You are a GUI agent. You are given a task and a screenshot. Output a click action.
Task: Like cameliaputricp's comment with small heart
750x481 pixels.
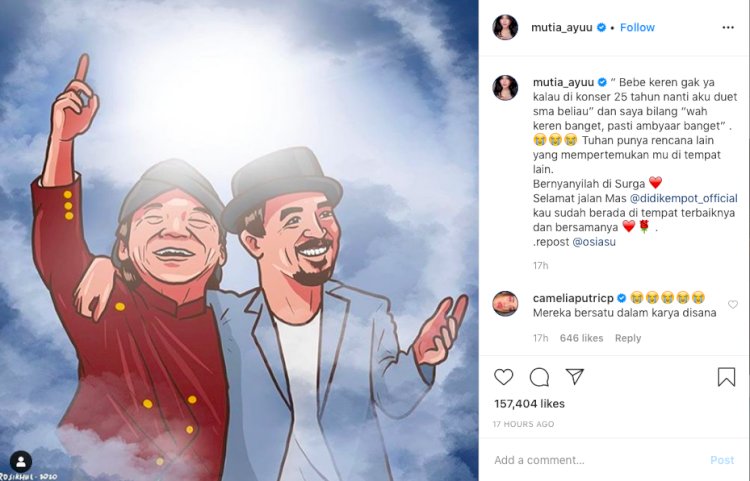[x=732, y=304]
